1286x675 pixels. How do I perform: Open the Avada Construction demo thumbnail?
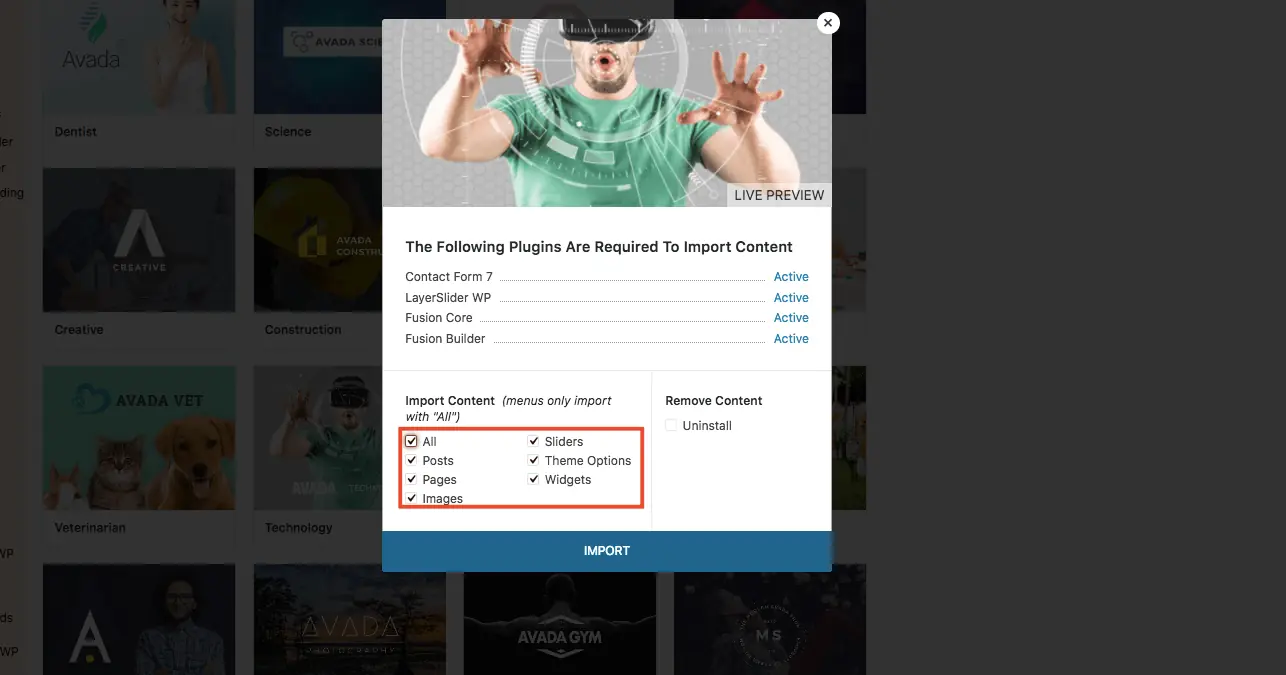[318, 240]
